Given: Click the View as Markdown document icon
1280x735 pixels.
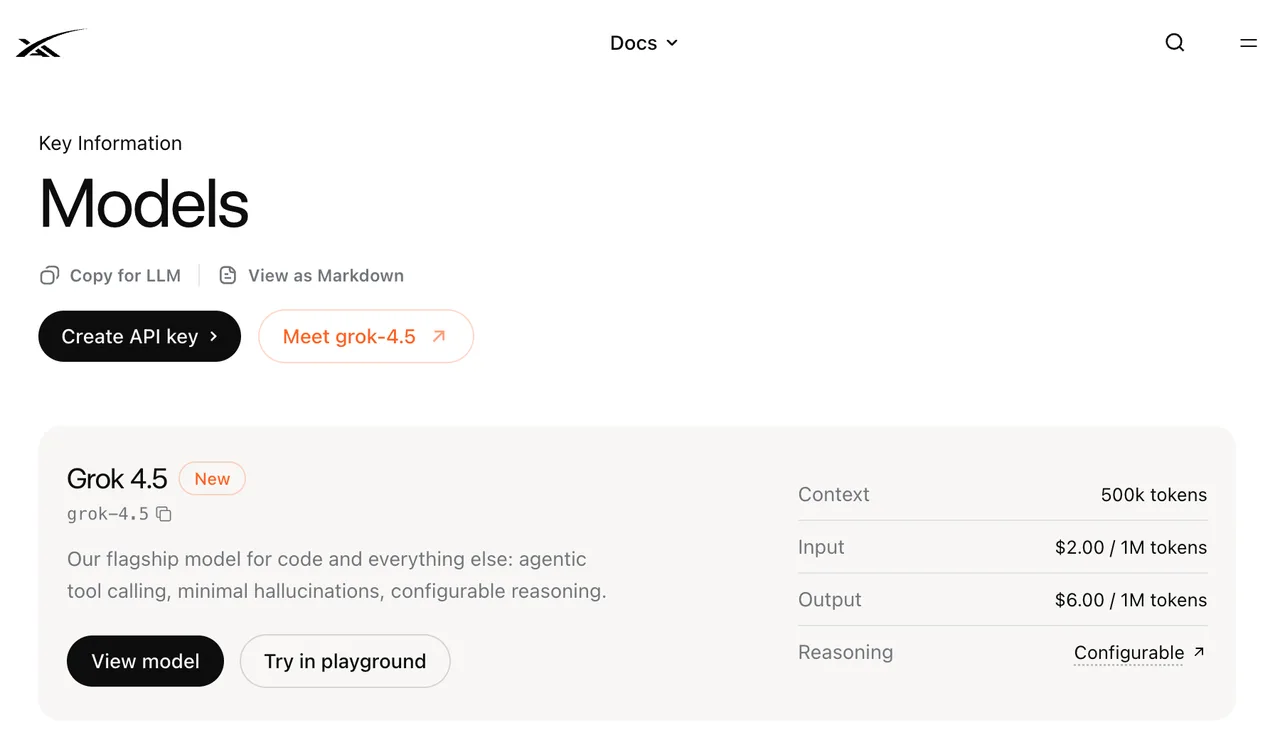Looking at the screenshot, I should click(228, 275).
